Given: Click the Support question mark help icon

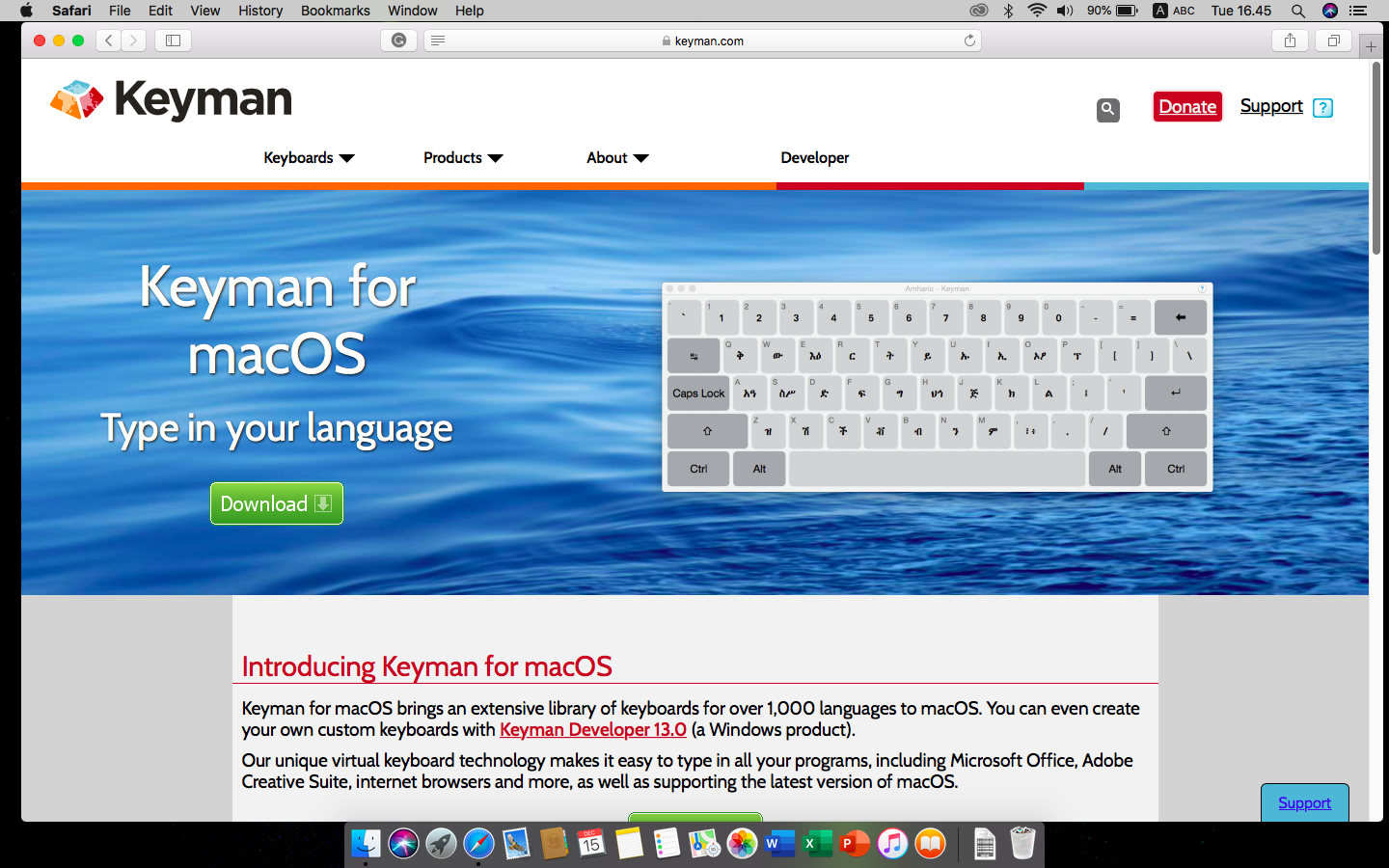Looking at the screenshot, I should click(1323, 108).
